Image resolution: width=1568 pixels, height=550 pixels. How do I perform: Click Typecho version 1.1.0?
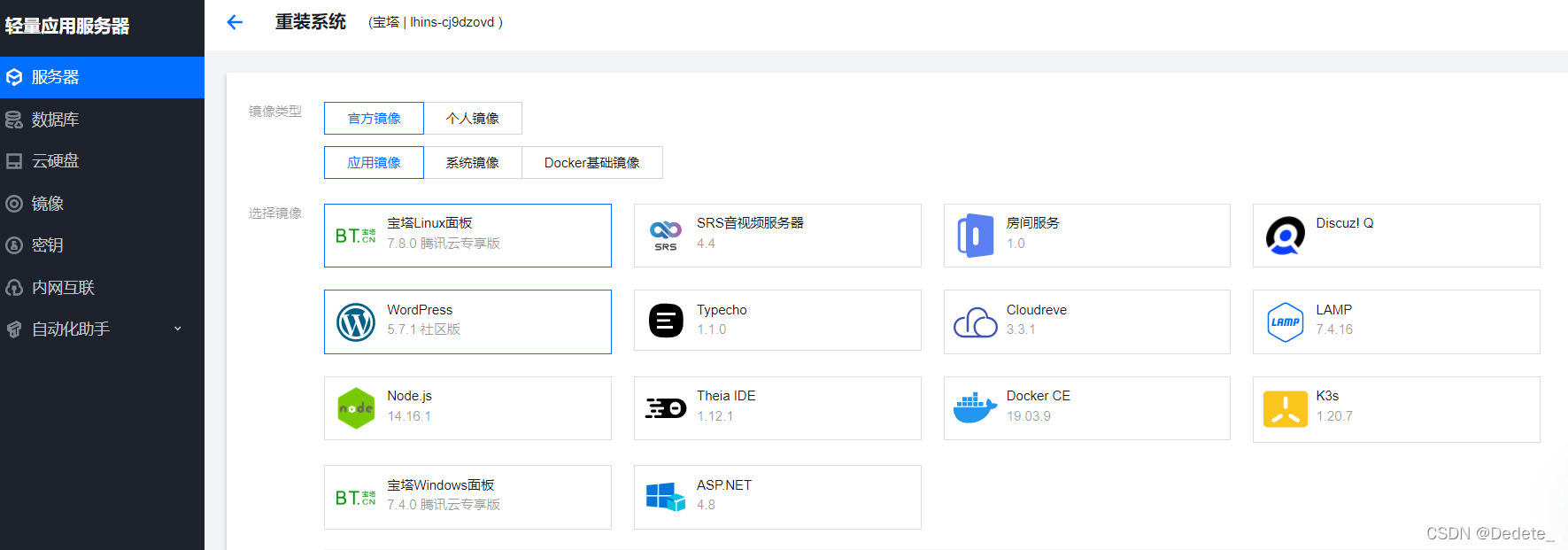(x=712, y=329)
